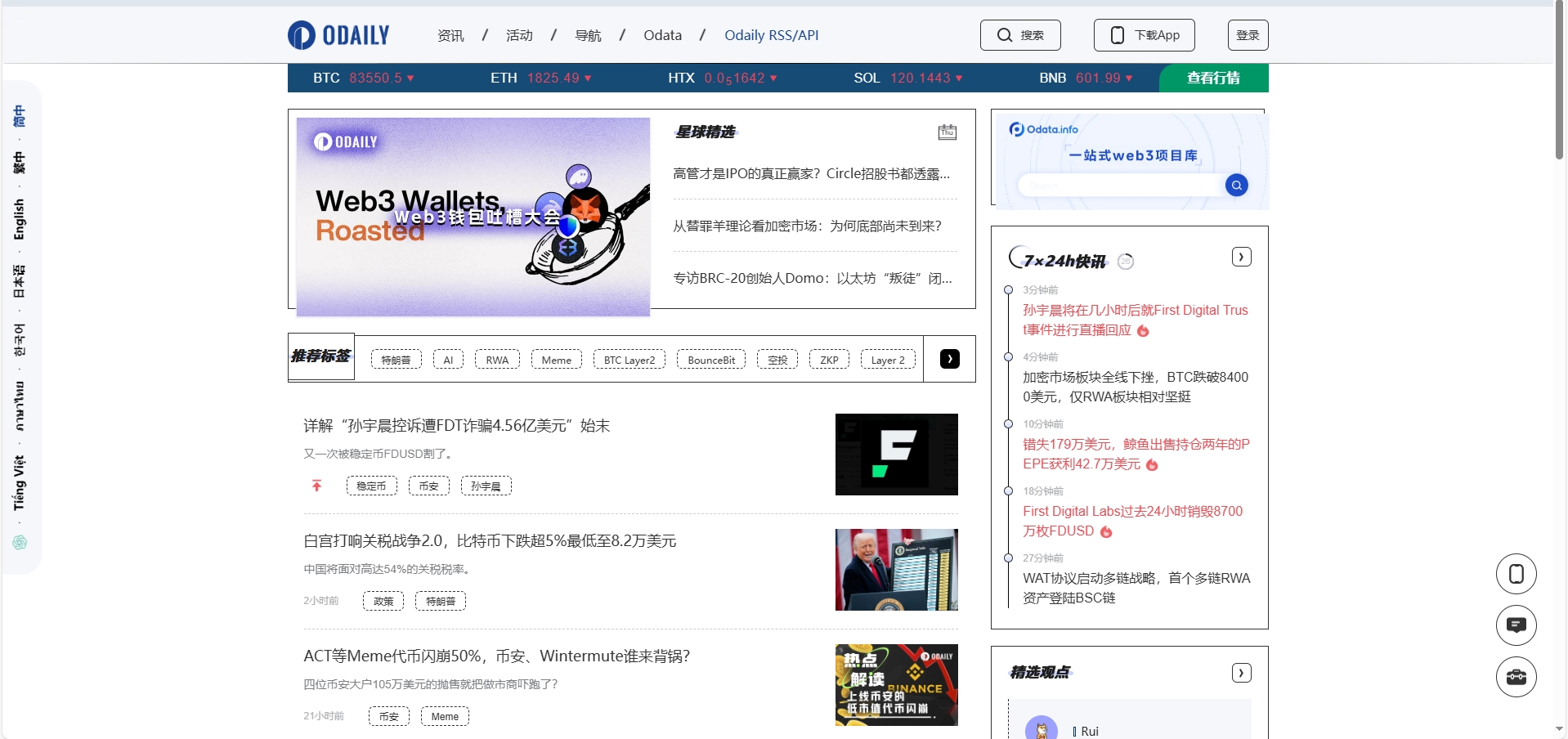Screen dimensions: 1568x739
Task: Click the 登录 login button
Action: (x=1248, y=35)
